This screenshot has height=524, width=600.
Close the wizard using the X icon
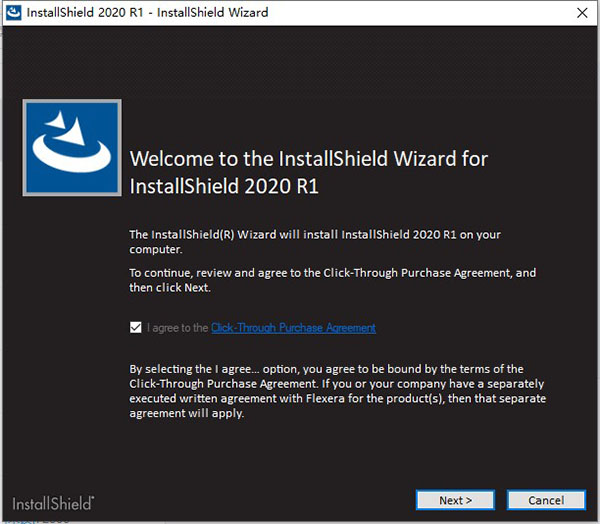pyautogui.click(x=581, y=13)
